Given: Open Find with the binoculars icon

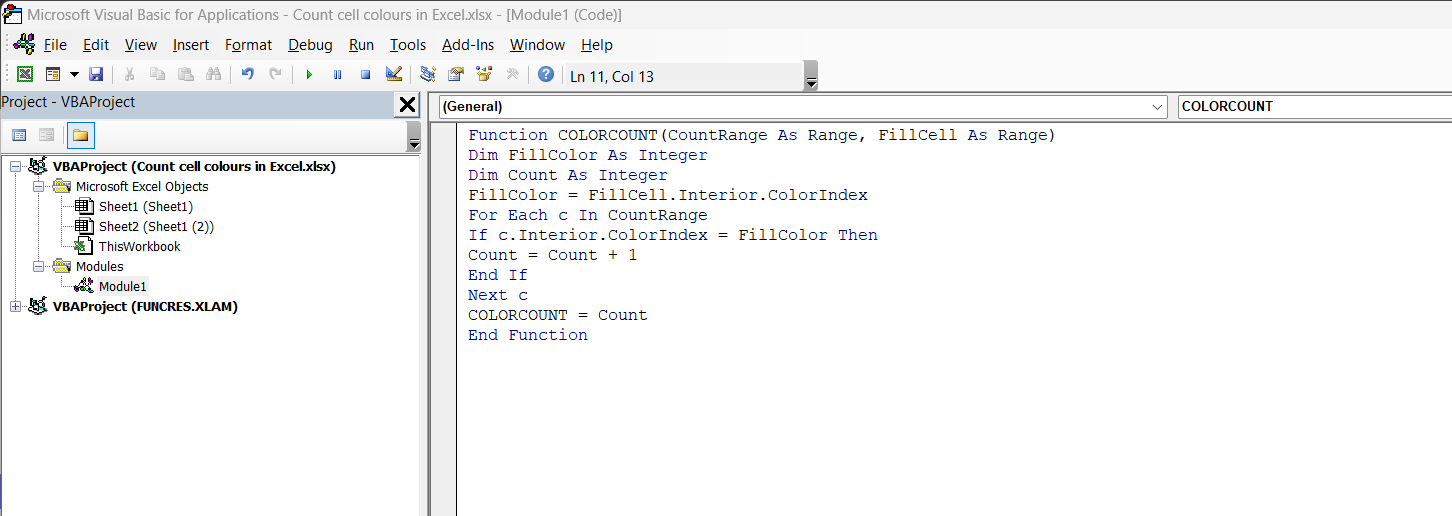Looking at the screenshot, I should pyautogui.click(x=213, y=75).
